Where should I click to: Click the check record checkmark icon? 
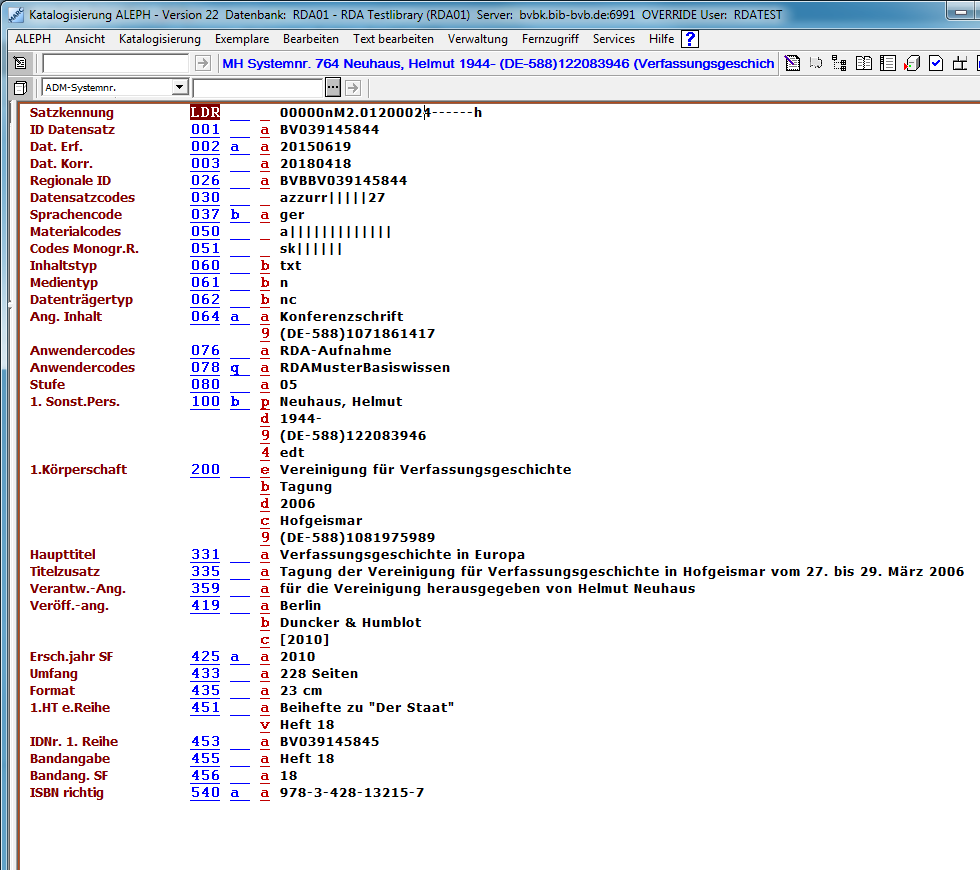(x=936, y=64)
